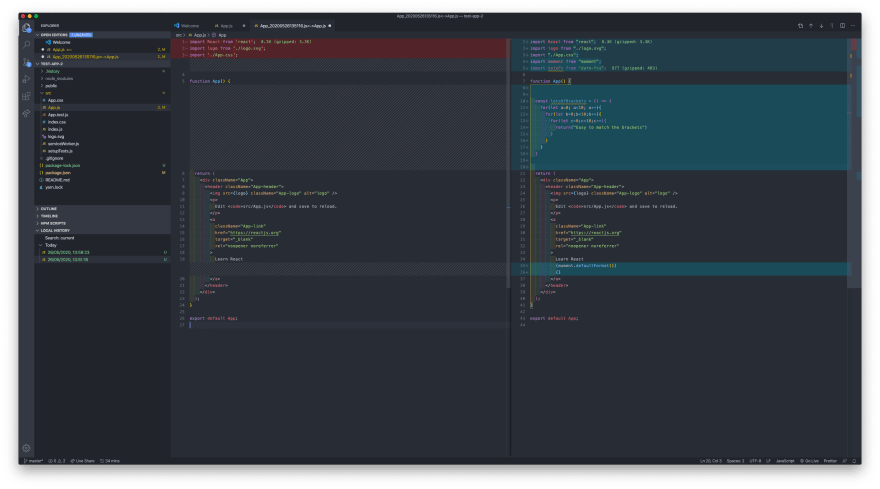Toggle whitespace differences with the paragraph icon
Image resolution: width=880 pixels, height=489 pixels.
tap(832, 26)
